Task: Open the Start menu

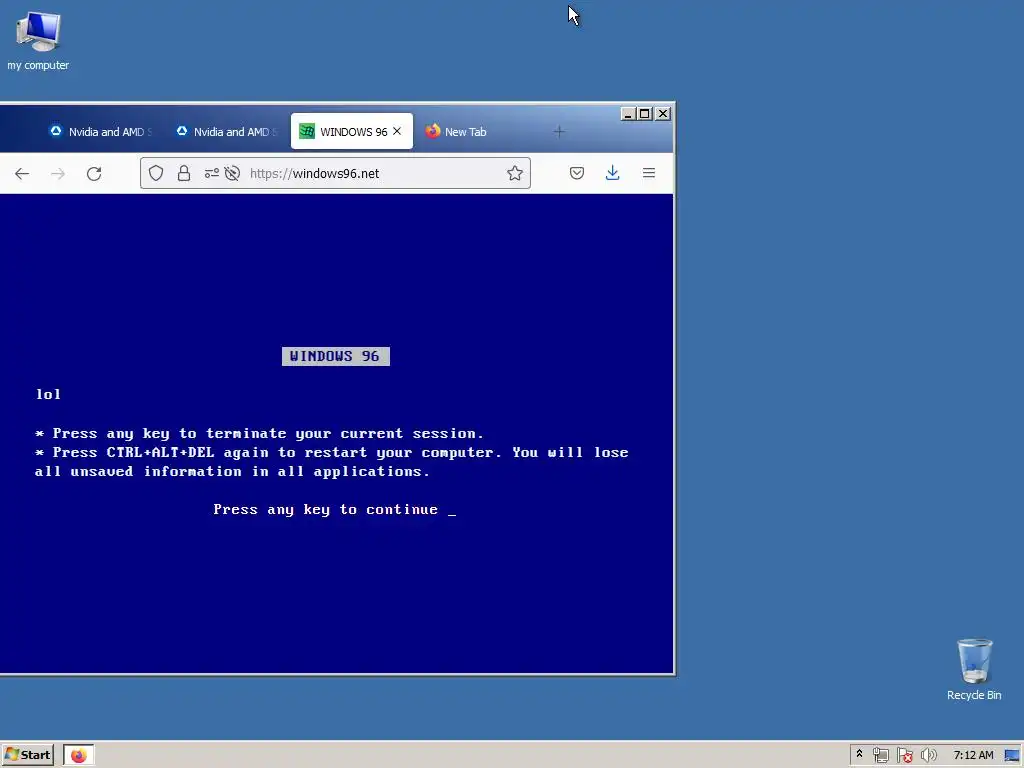Action: point(27,755)
